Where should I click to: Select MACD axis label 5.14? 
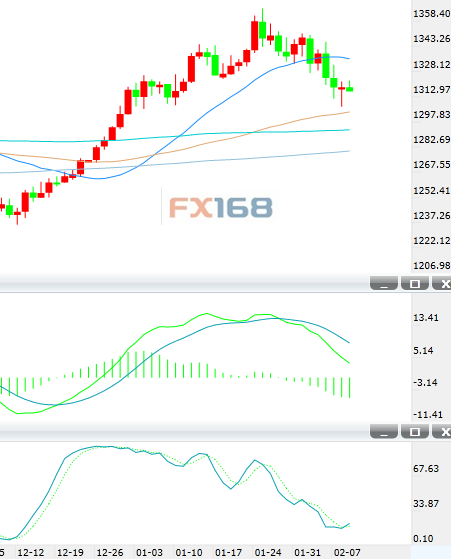(x=423, y=350)
